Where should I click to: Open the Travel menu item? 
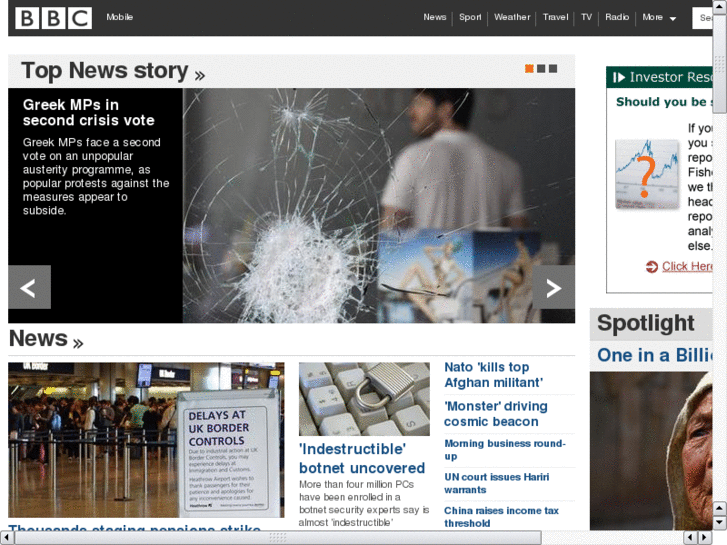[x=555, y=17]
